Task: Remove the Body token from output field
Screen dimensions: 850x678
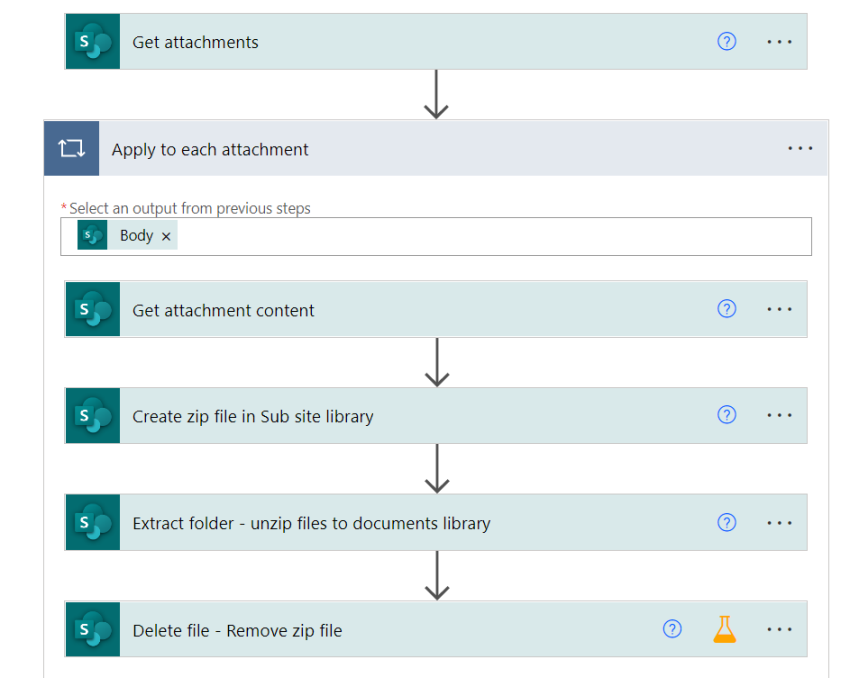Action: click(166, 236)
